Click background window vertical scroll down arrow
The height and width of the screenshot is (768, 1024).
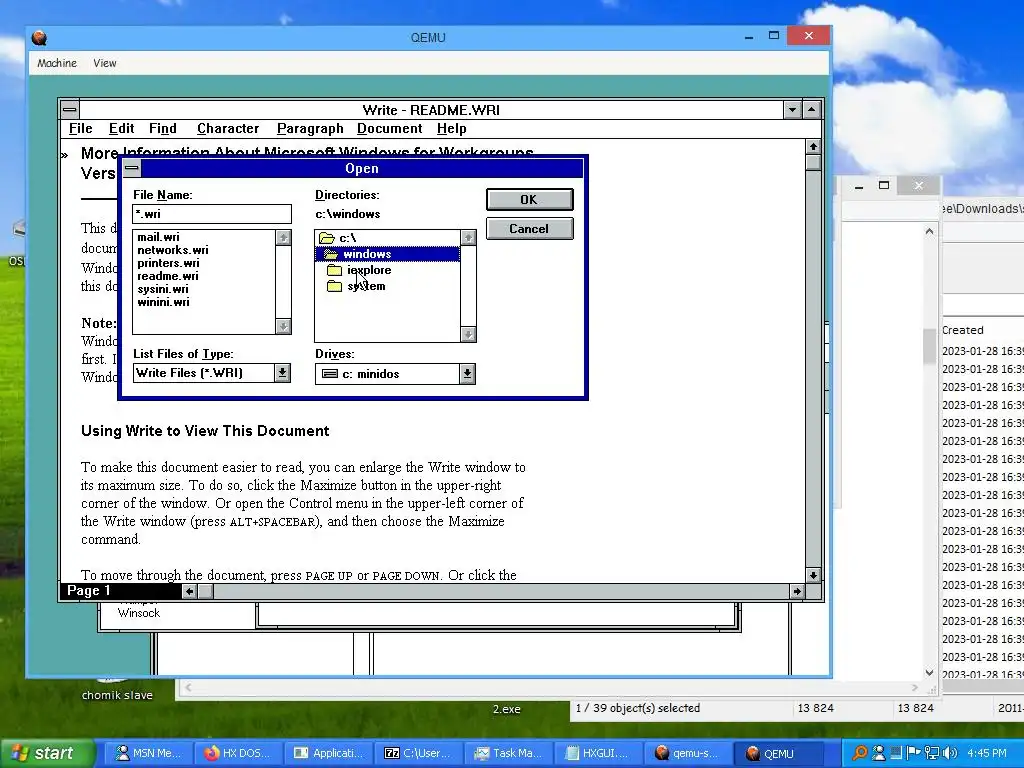coord(929,673)
